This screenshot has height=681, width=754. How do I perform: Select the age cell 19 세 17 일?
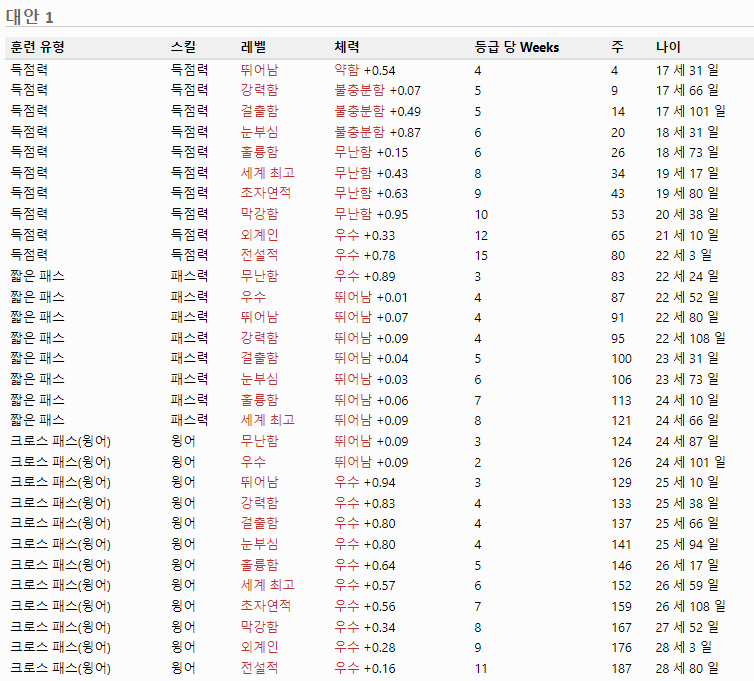pos(687,173)
